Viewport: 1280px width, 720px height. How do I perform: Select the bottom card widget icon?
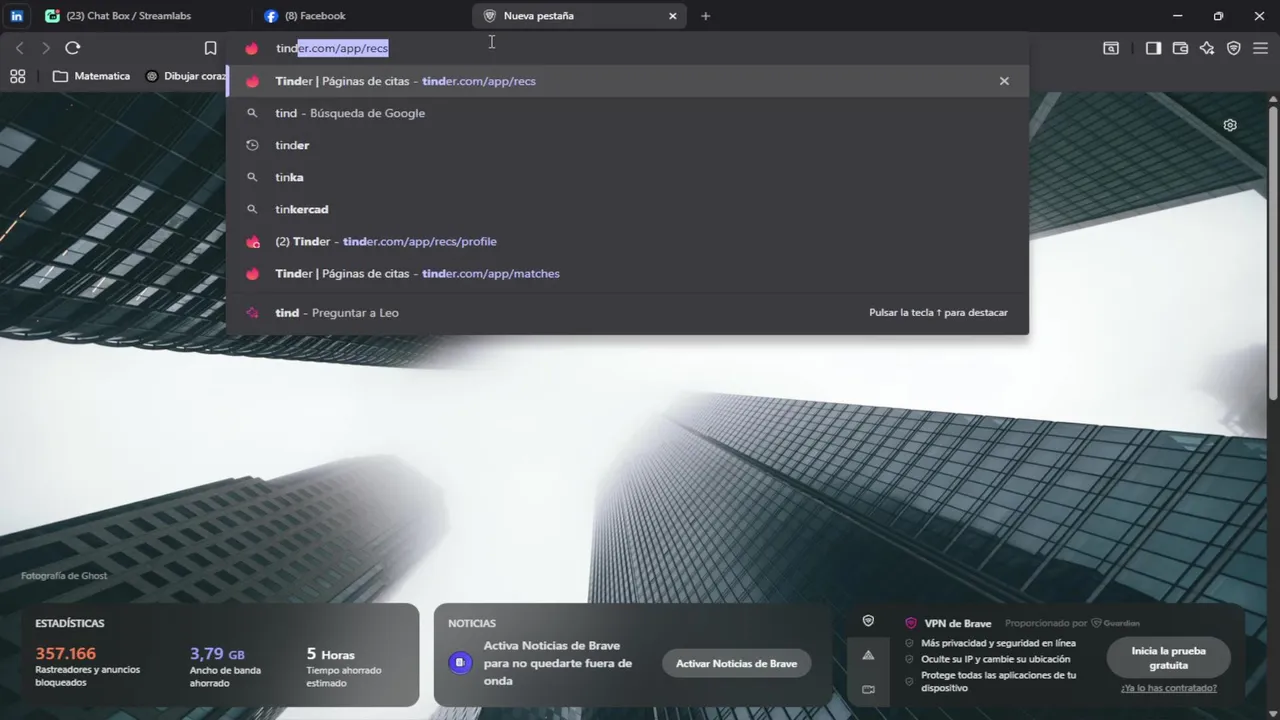point(868,689)
